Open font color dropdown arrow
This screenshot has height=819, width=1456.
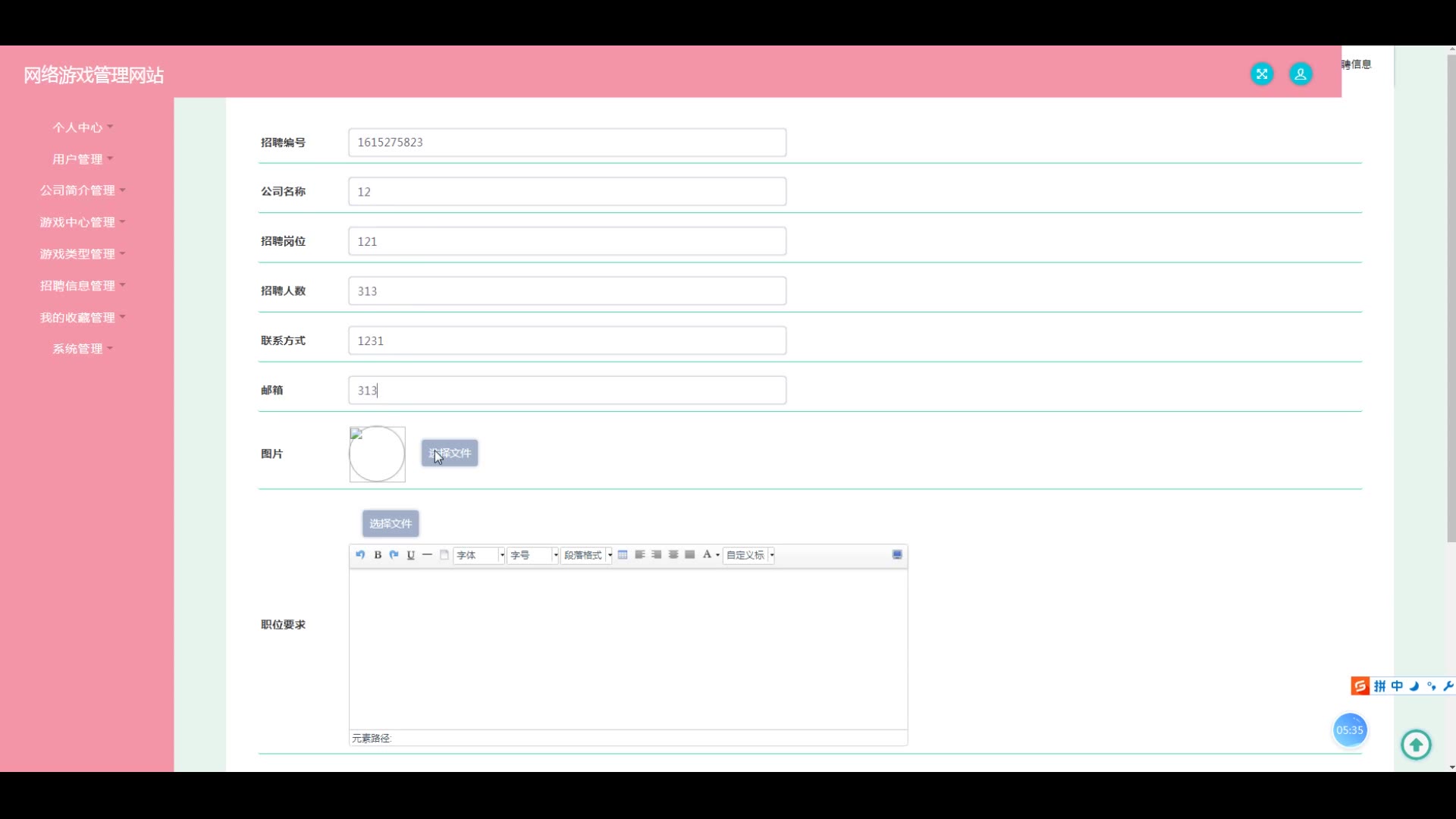(717, 555)
